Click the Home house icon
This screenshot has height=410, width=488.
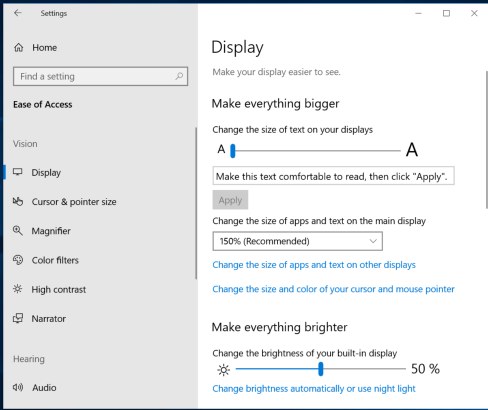click(19, 48)
